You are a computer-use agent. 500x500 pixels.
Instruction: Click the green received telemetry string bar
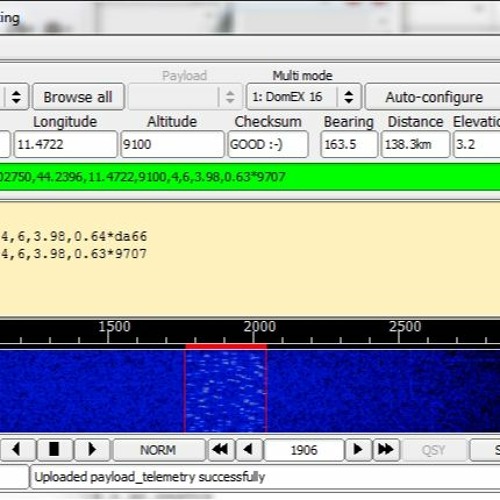pos(250,177)
